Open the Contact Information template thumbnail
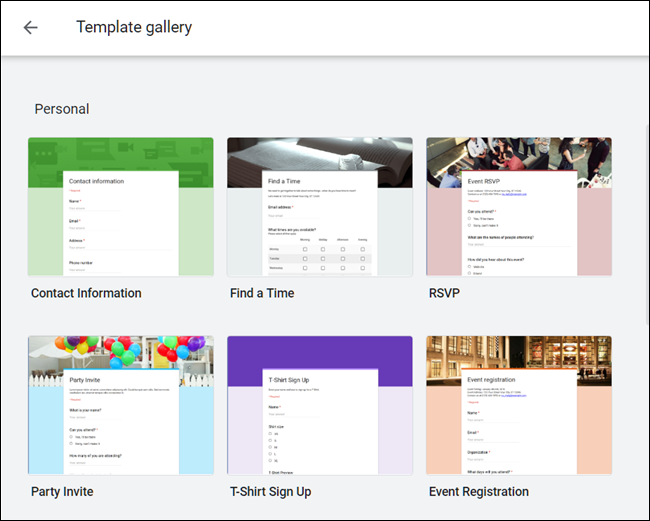 (121, 207)
